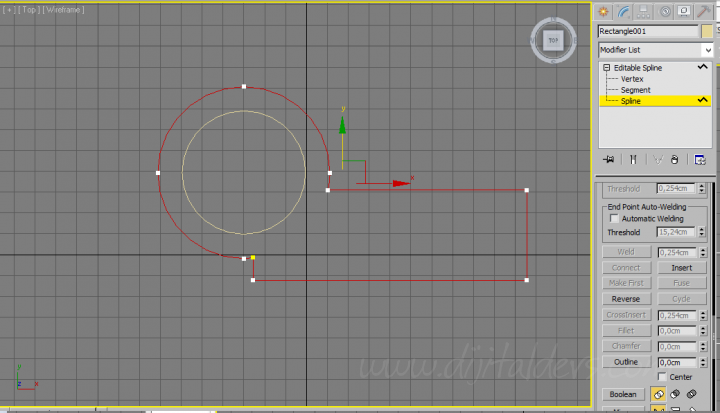Viewport: 720px width, 413px height.
Task: Click the Chamfer value field
Action: (x=677, y=346)
